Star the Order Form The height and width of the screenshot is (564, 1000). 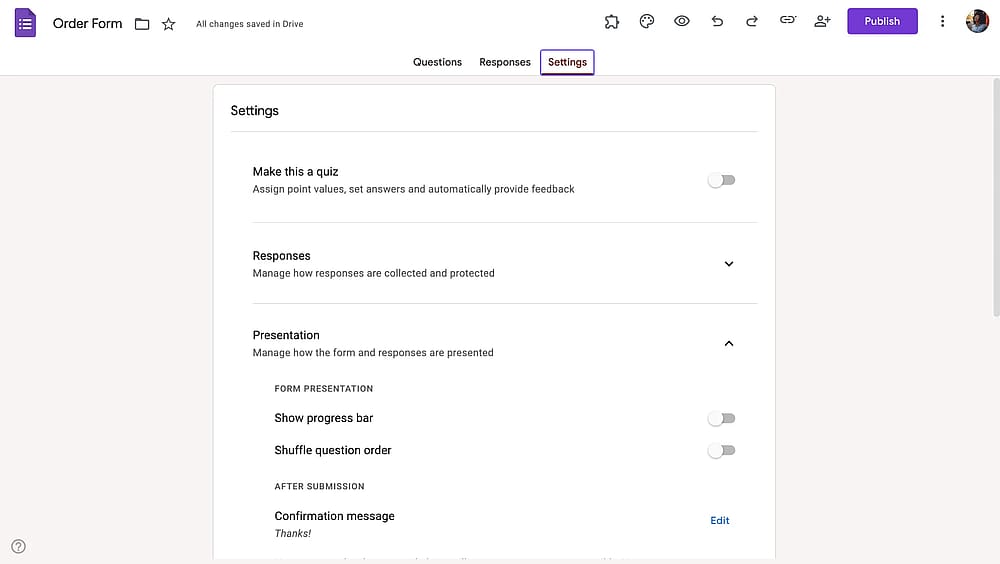168,24
